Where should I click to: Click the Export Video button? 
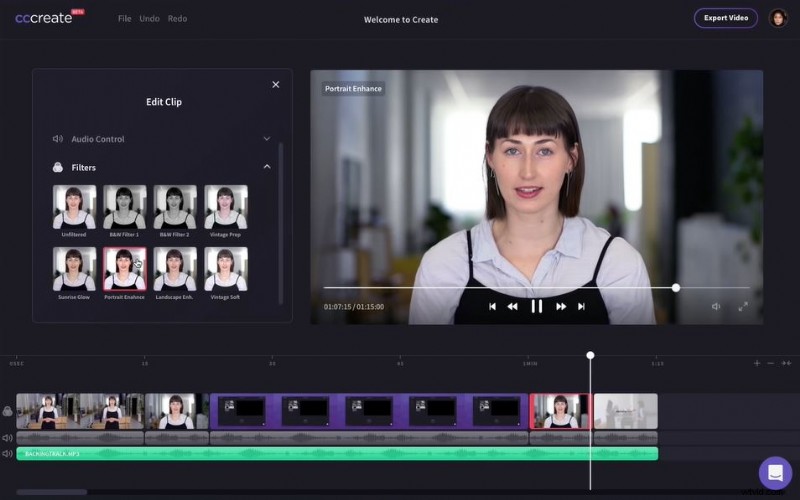[726, 18]
